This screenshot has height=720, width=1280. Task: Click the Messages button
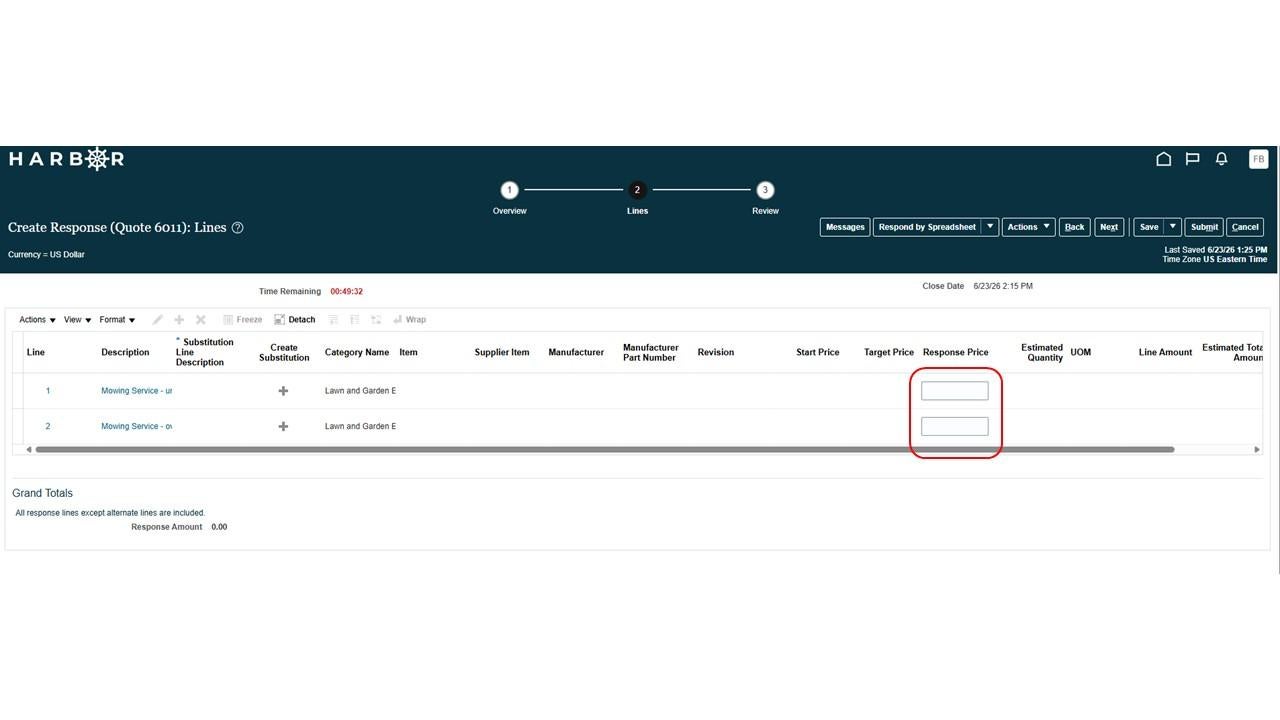tap(845, 227)
